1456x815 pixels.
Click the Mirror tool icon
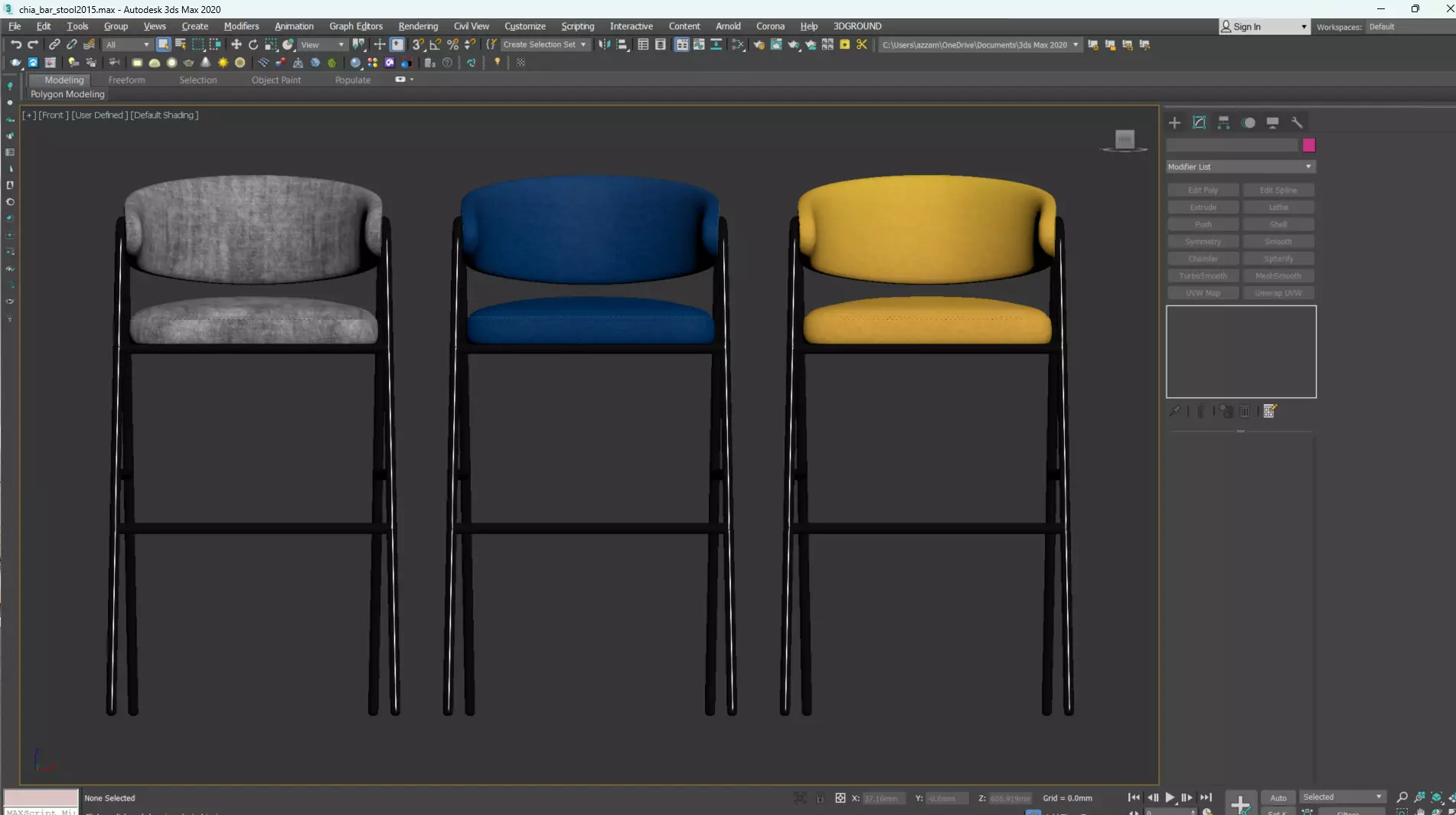[605, 44]
